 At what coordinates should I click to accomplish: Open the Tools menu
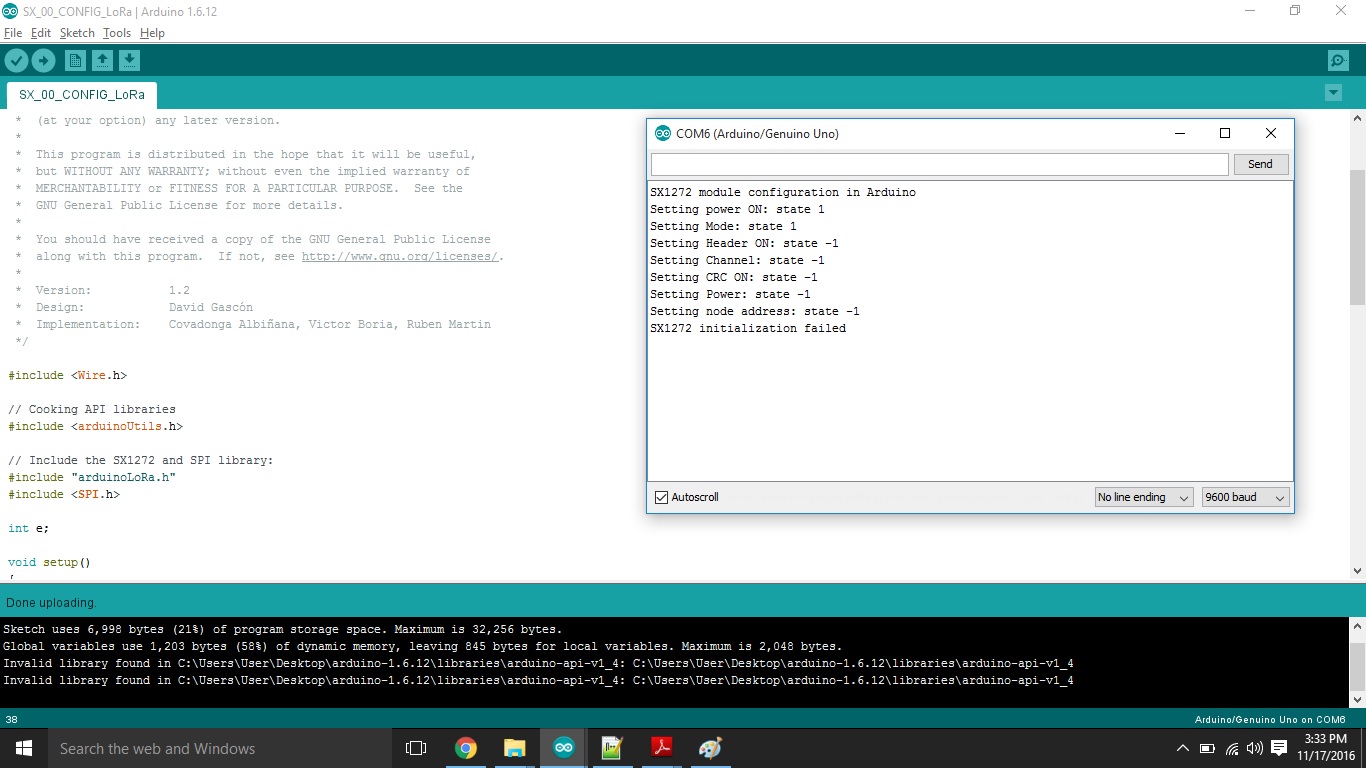click(117, 33)
